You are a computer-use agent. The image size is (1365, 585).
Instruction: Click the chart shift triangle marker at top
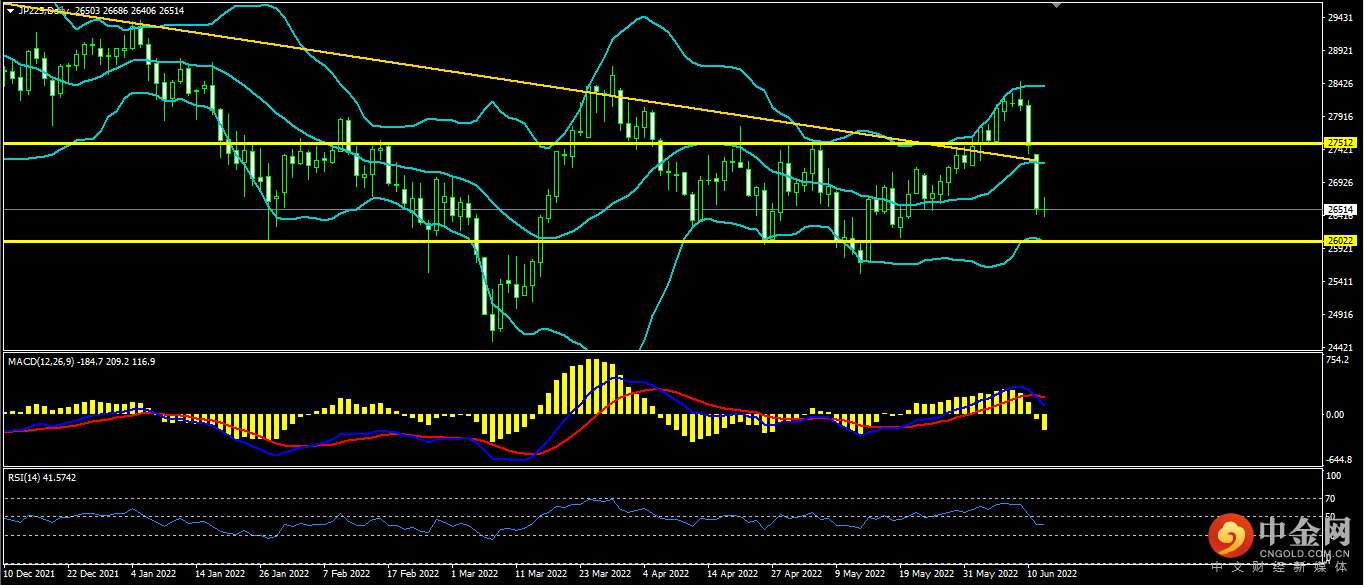(x=1058, y=5)
